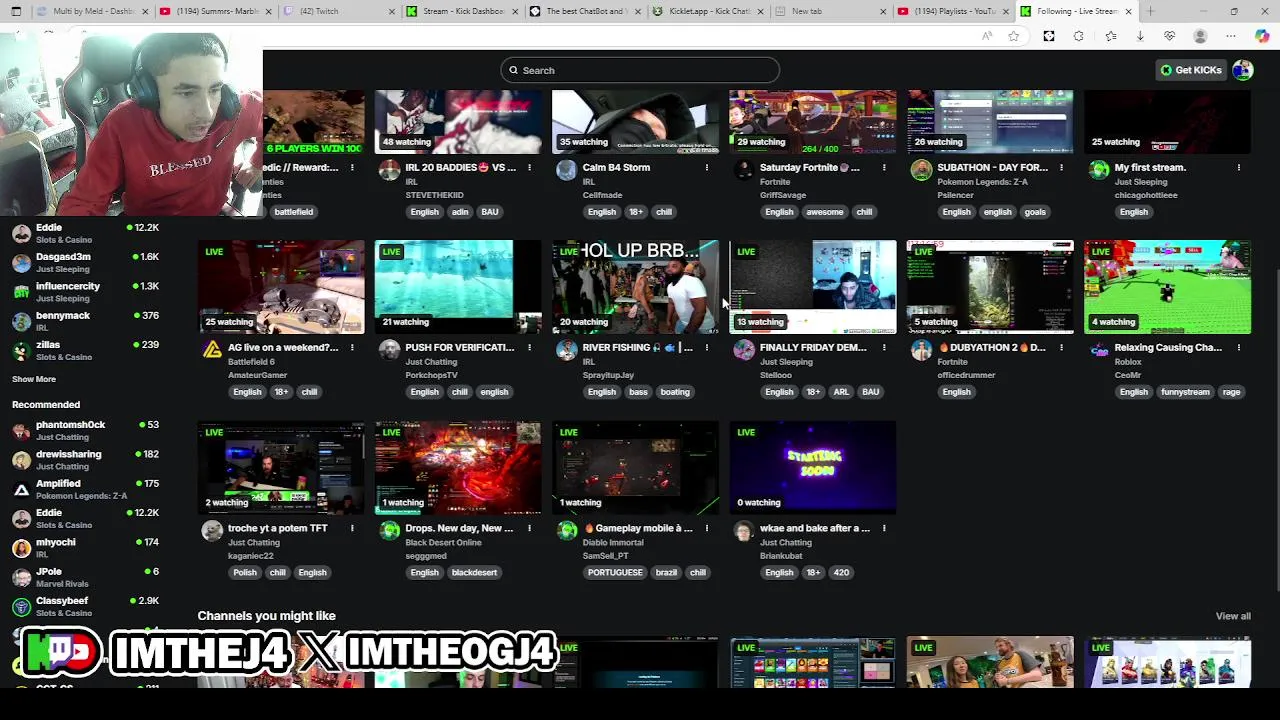Image resolution: width=1280 pixels, height=720 pixels.
Task: Open the SamSell_PT channel avatar
Action: click(x=567, y=531)
